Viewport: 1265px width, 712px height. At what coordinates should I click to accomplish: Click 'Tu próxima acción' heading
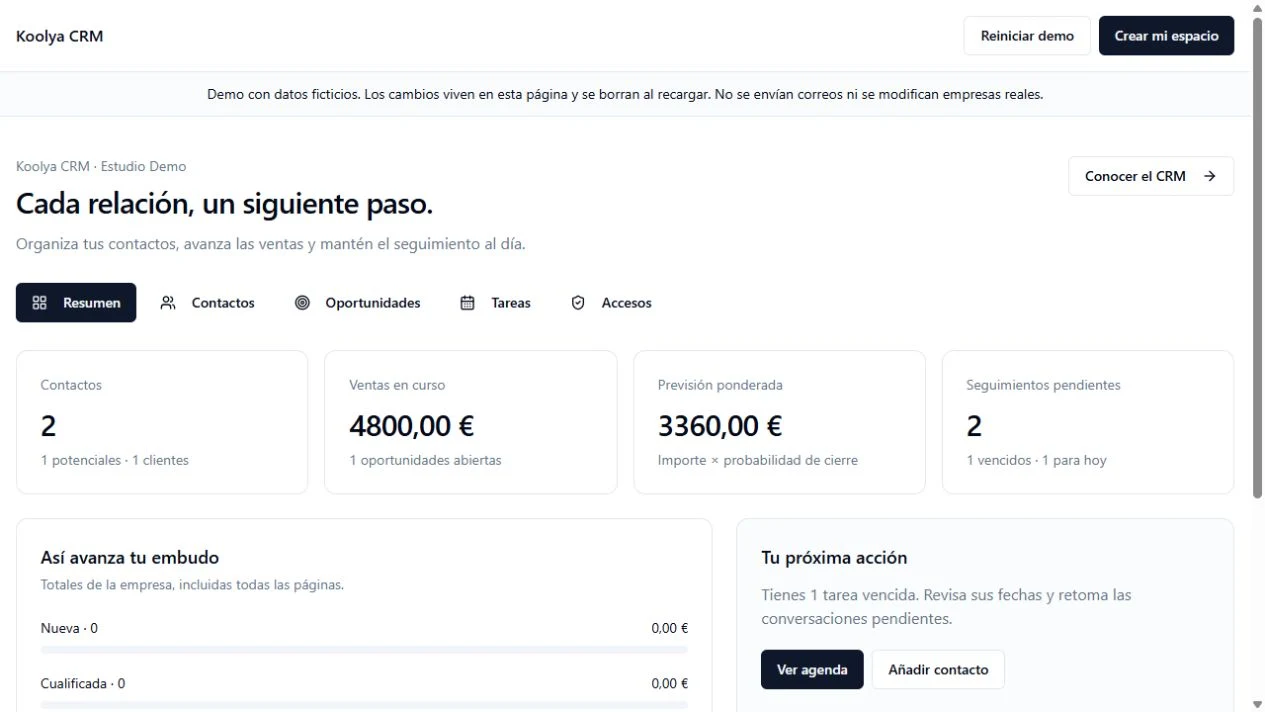click(834, 558)
